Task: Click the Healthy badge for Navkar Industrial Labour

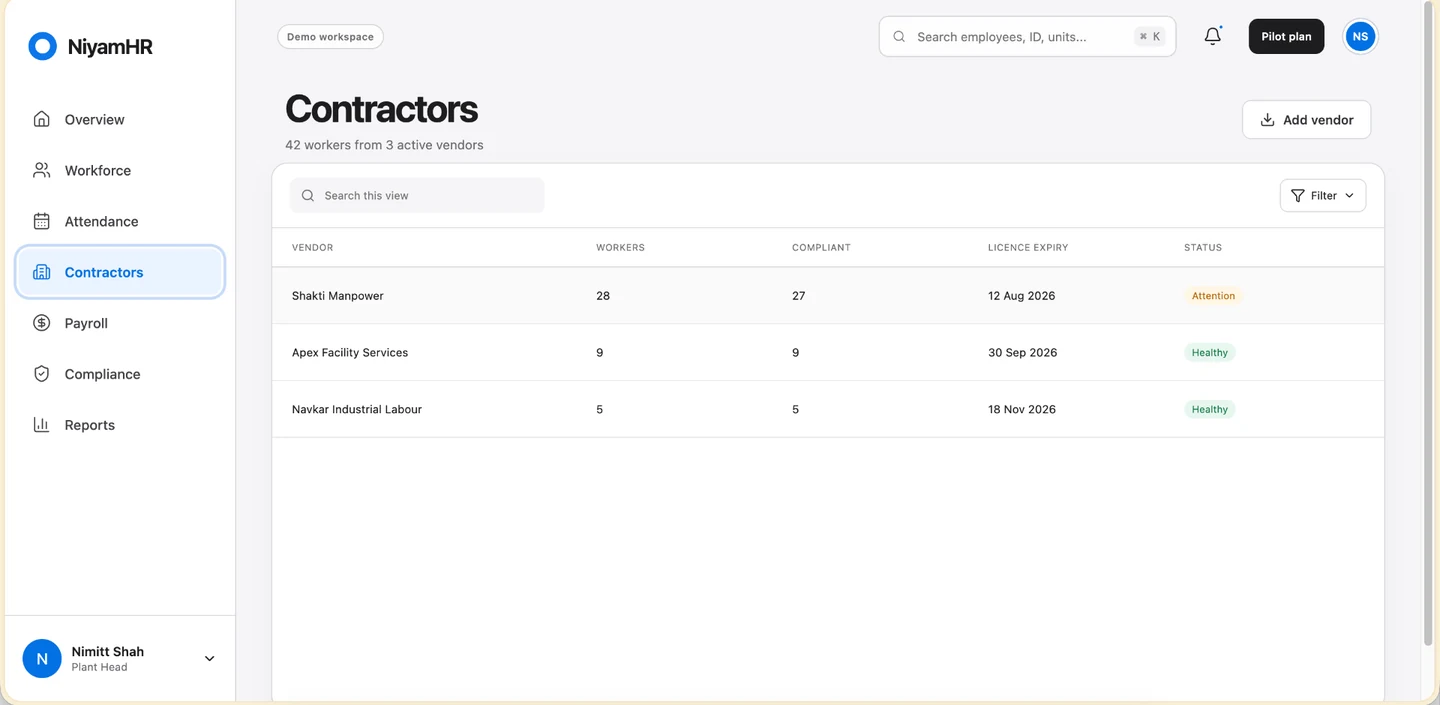Action: (1209, 409)
